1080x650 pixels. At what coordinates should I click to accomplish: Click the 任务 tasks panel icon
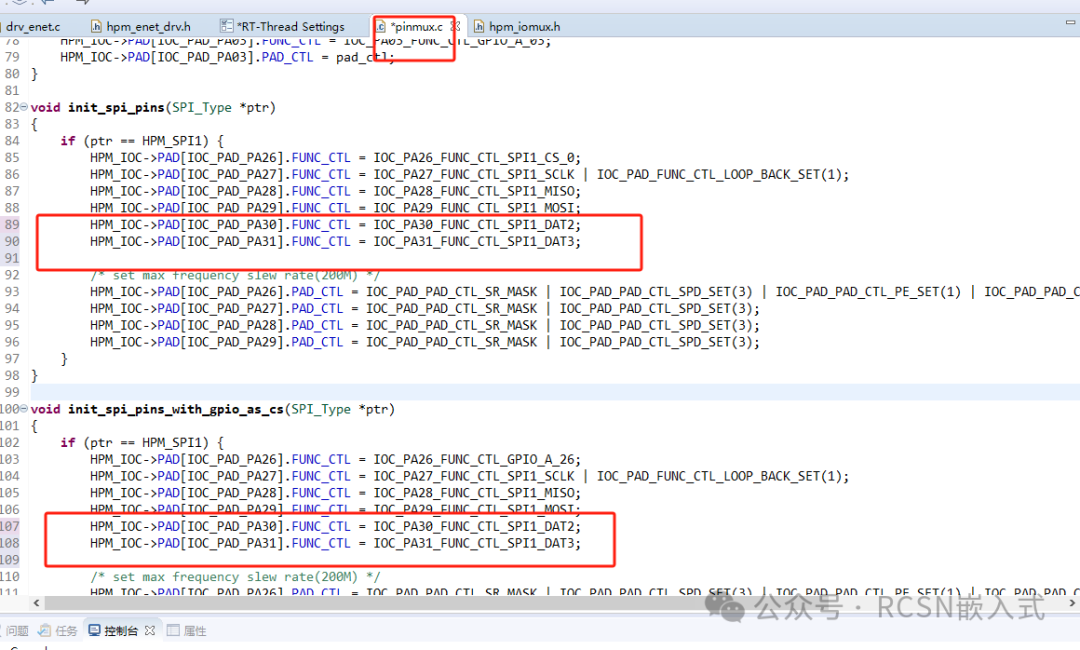coord(45,631)
